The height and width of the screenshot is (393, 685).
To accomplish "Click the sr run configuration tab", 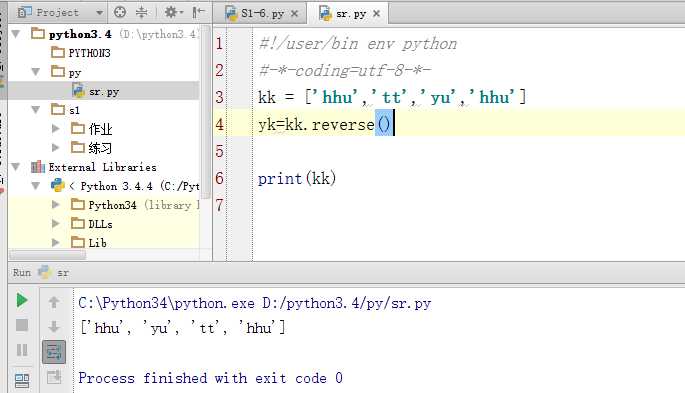I will (x=54, y=273).
